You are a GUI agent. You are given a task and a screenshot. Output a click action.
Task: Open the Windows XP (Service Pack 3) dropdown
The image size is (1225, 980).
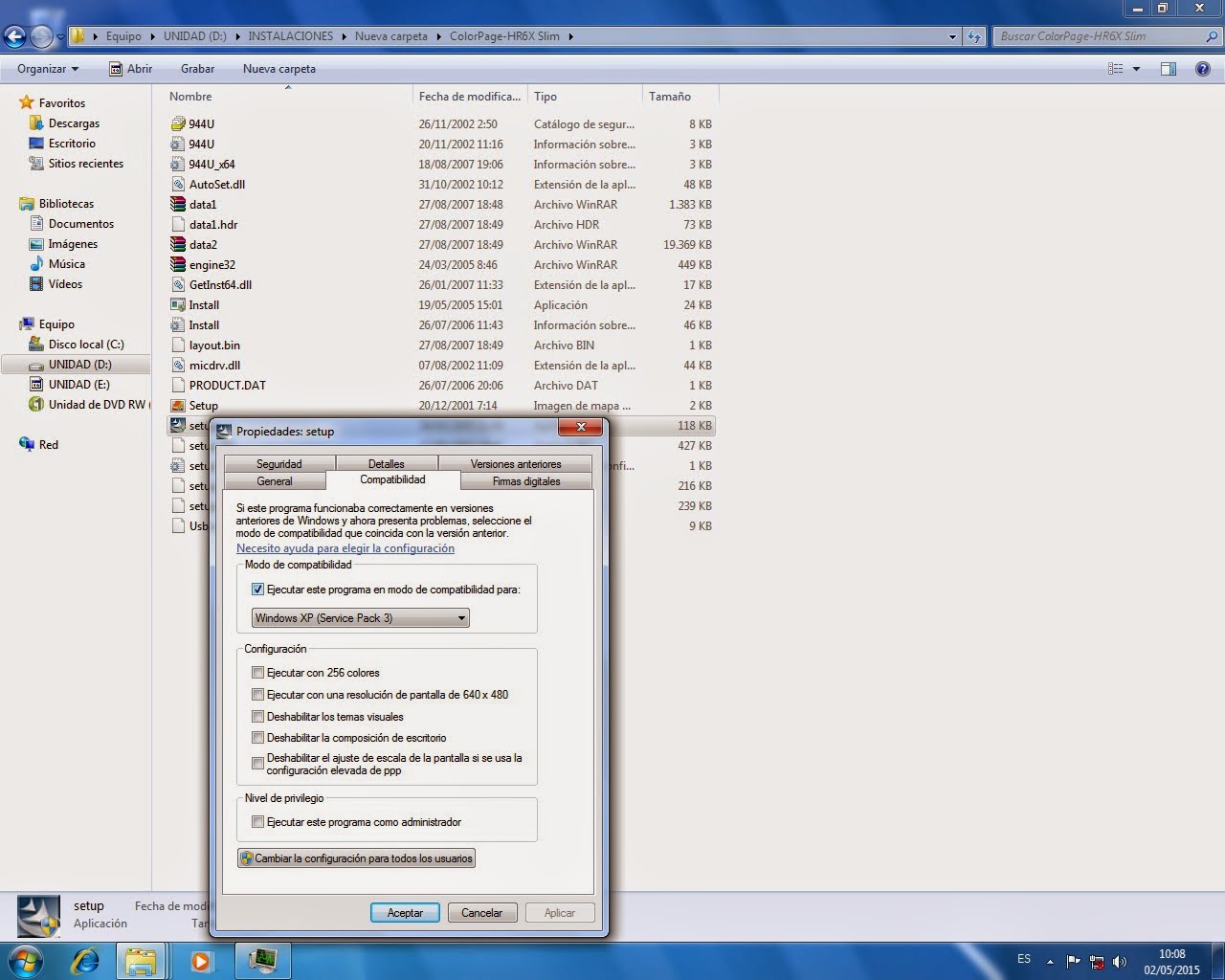[361, 618]
